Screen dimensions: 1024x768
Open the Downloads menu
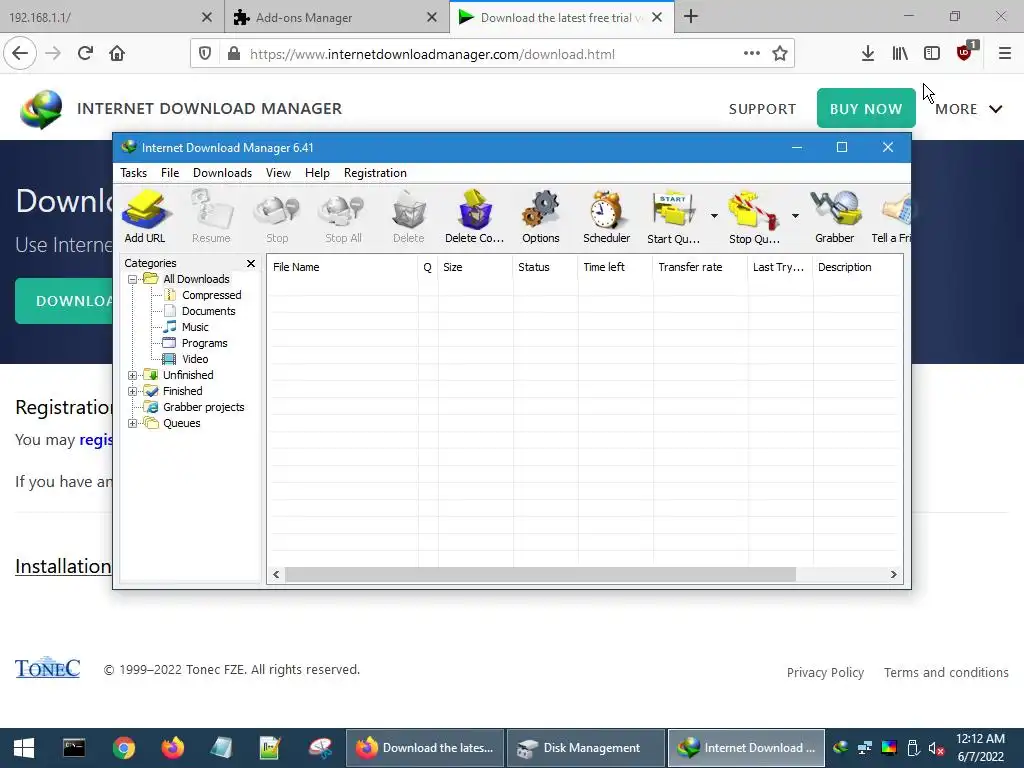click(x=222, y=173)
